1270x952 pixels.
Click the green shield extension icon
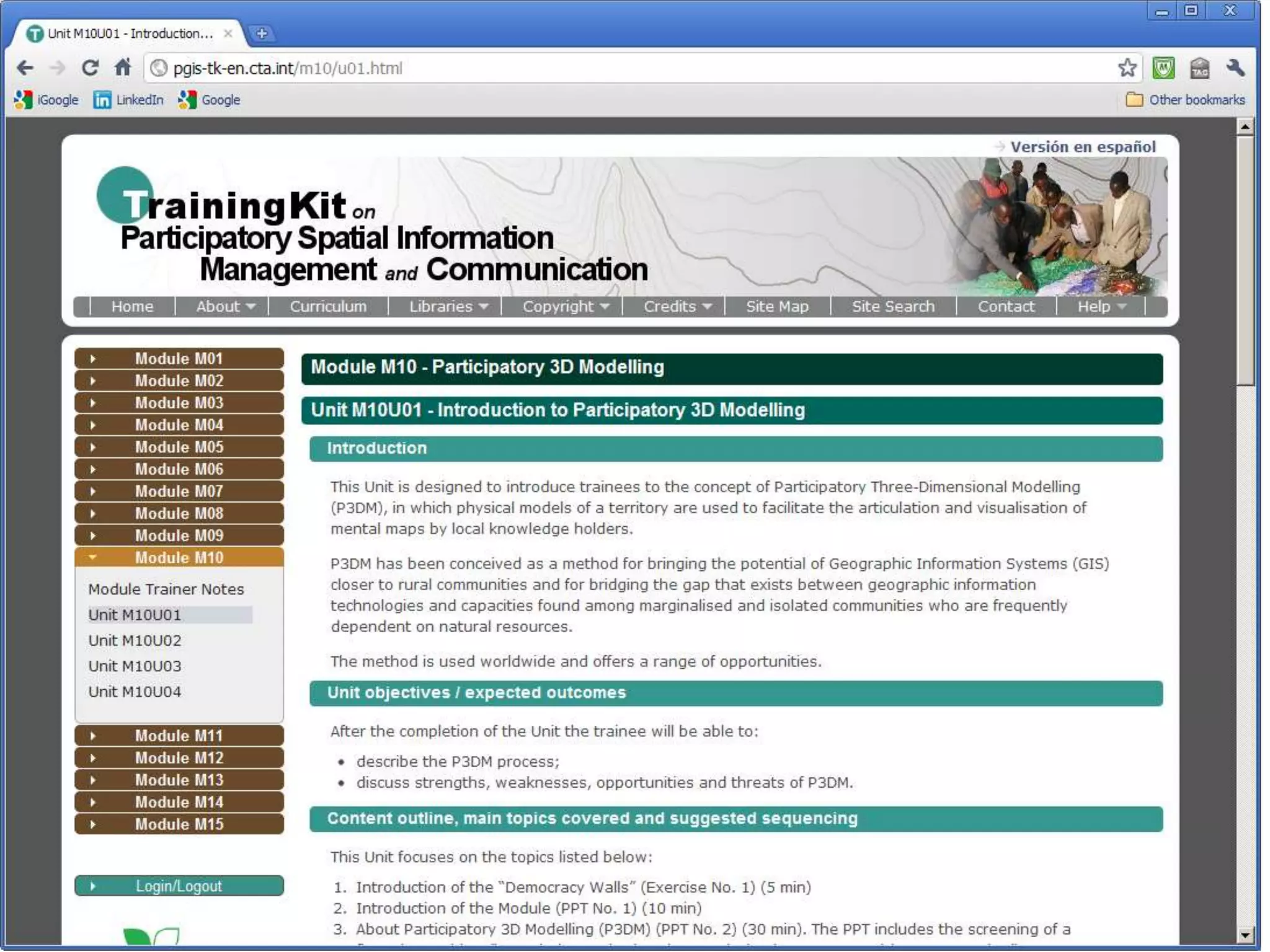click(x=1163, y=68)
